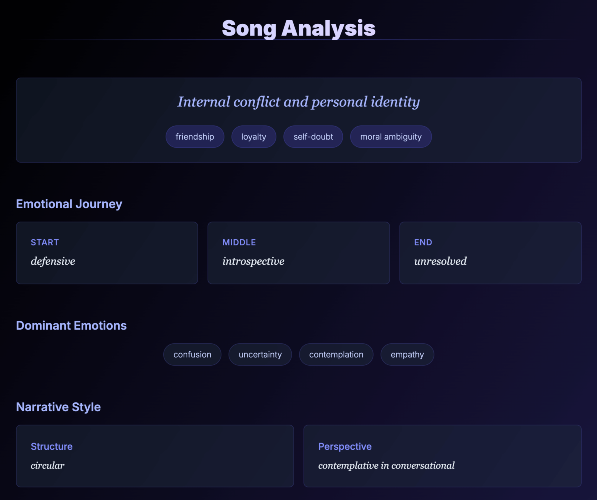Screen dimensions: 597x500
Task: Click the 'defensive' value
Action: pyautogui.click(x=53, y=261)
